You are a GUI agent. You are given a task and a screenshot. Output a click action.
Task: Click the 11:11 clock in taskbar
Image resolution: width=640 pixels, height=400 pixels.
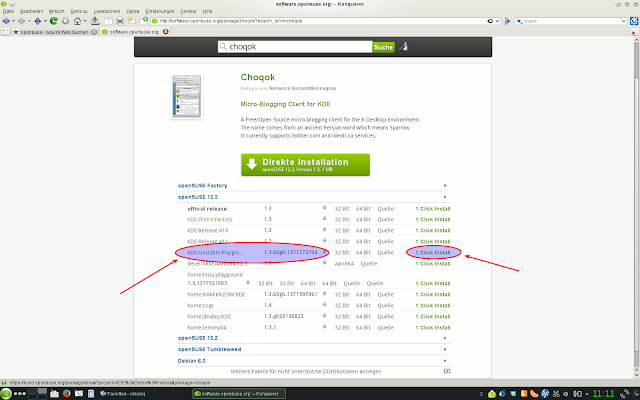coord(603,394)
